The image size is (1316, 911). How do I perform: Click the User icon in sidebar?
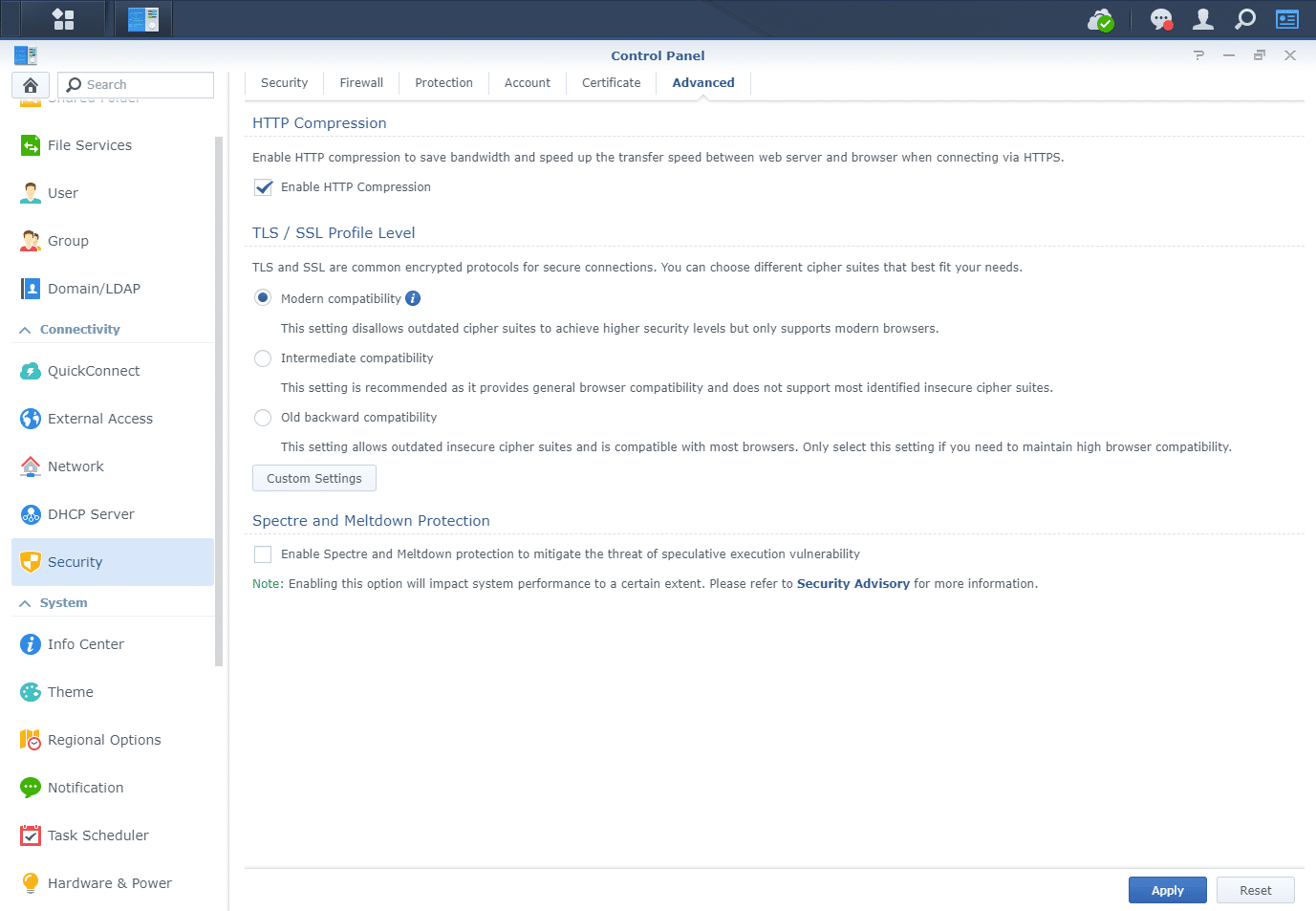[31, 193]
